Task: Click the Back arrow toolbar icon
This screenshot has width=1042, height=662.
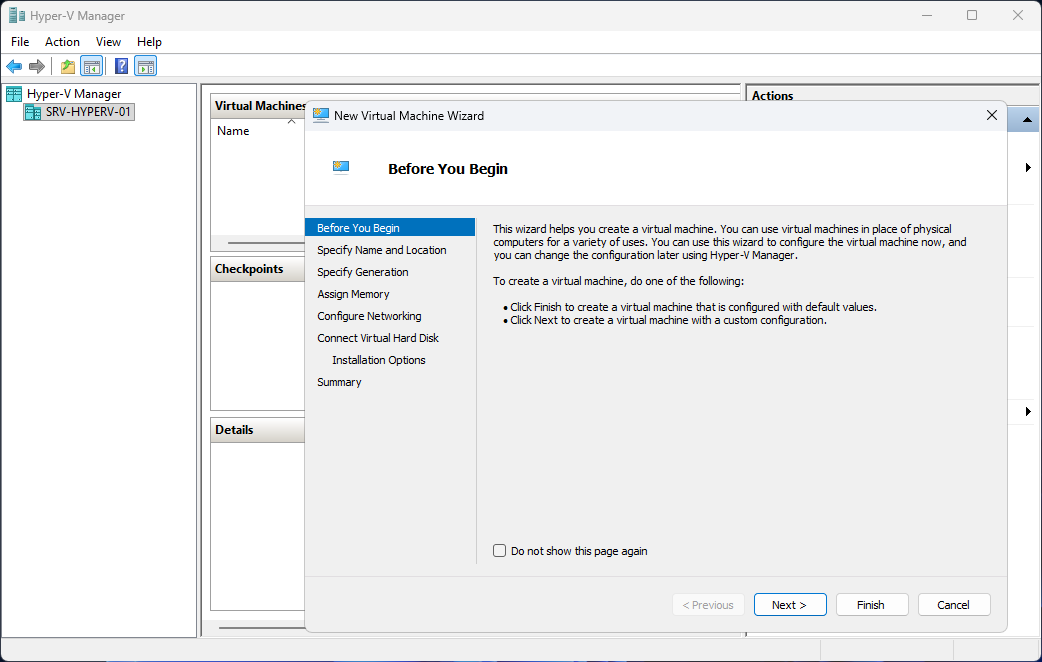Action: [14, 67]
